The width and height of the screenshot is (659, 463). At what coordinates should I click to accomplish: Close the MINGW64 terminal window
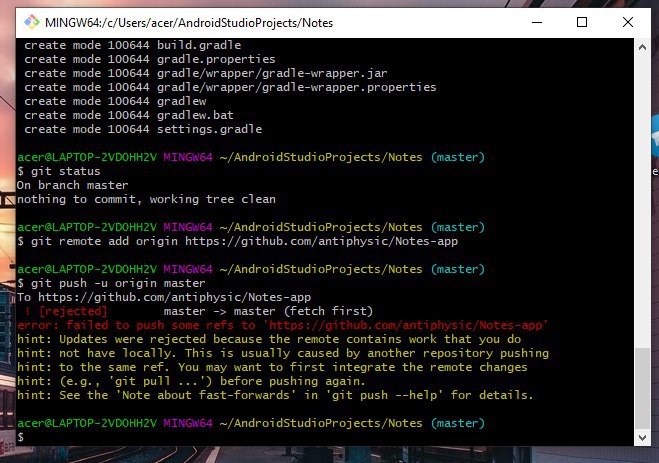point(627,22)
